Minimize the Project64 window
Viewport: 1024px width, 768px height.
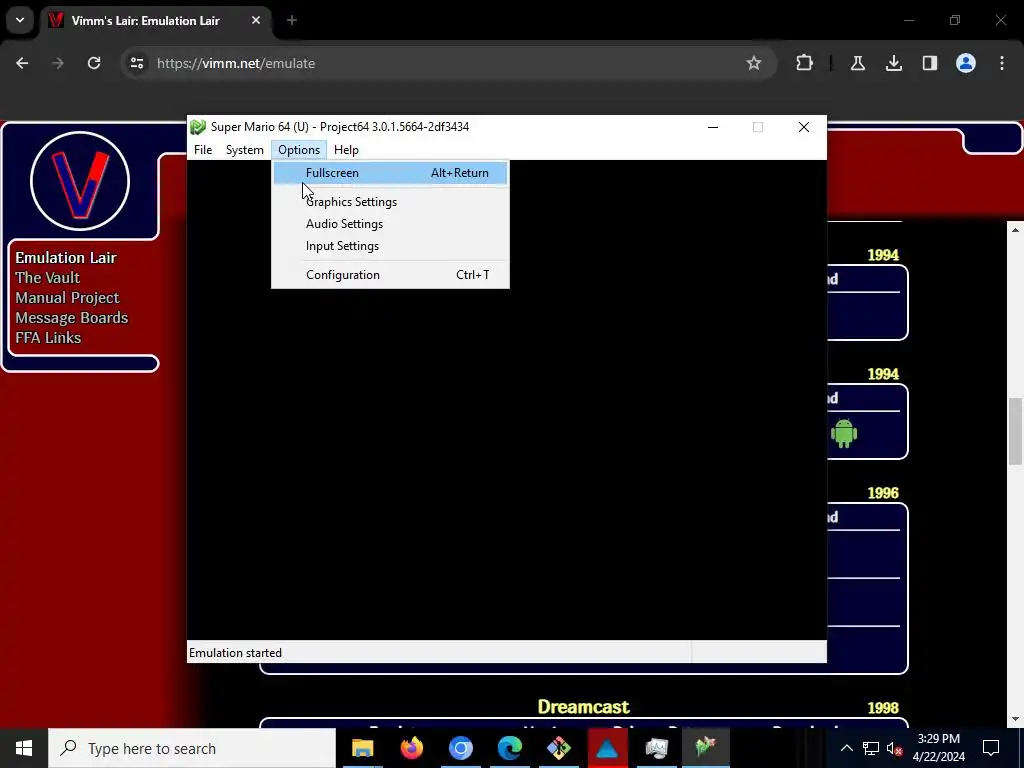pyautogui.click(x=713, y=127)
